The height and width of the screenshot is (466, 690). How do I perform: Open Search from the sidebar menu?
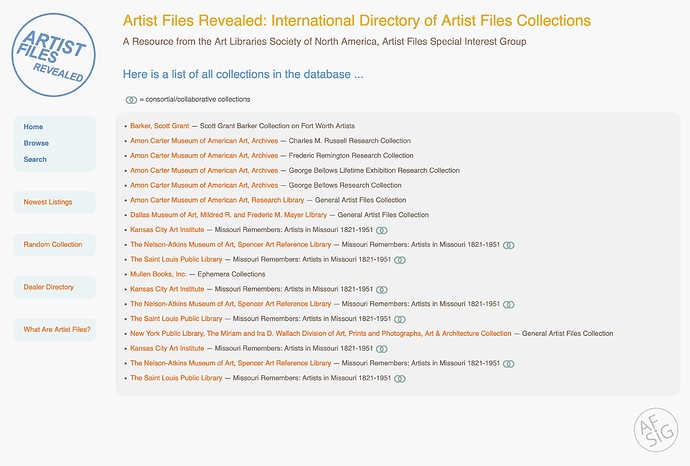coord(35,159)
